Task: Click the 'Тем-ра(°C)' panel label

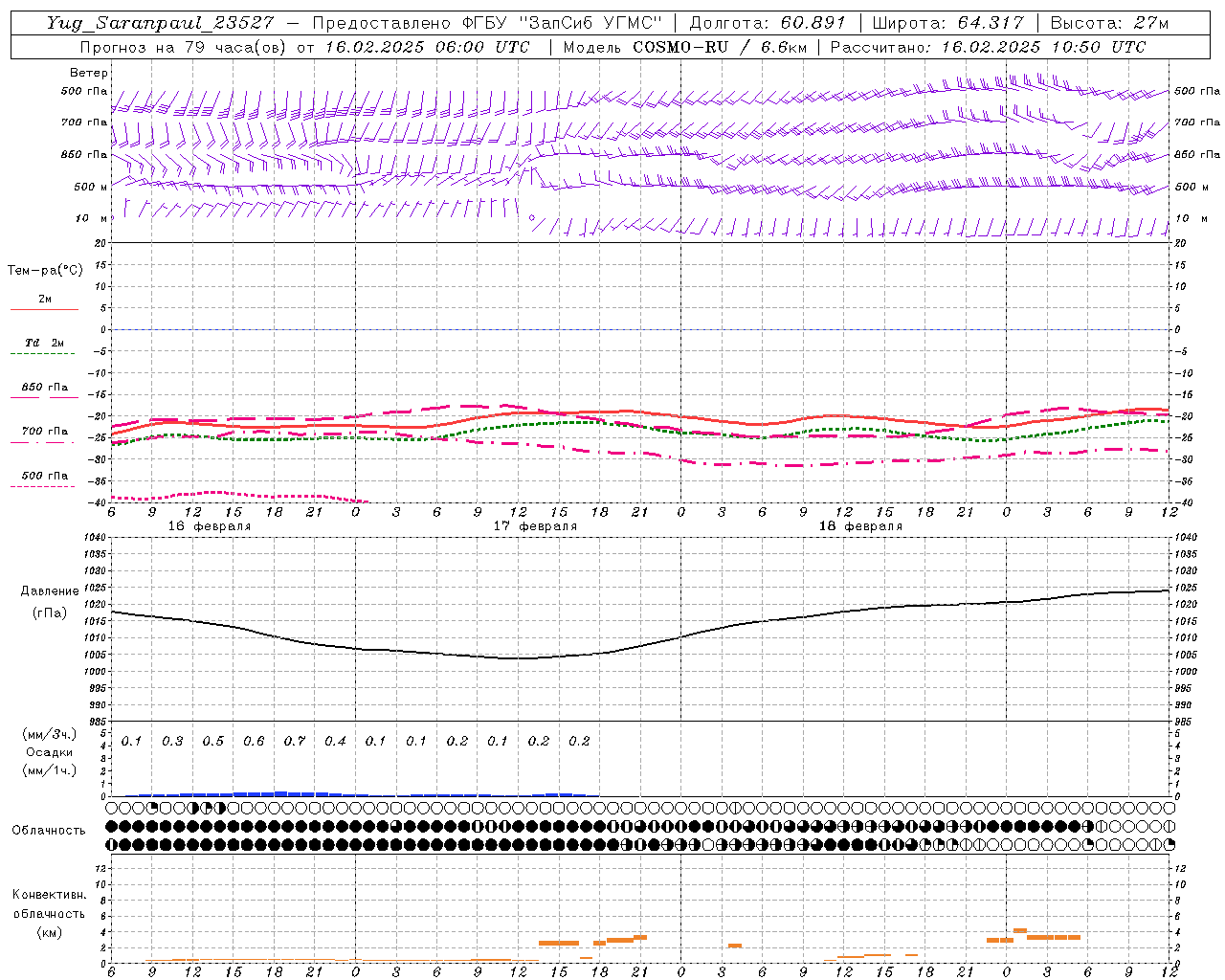Action: coord(45,271)
